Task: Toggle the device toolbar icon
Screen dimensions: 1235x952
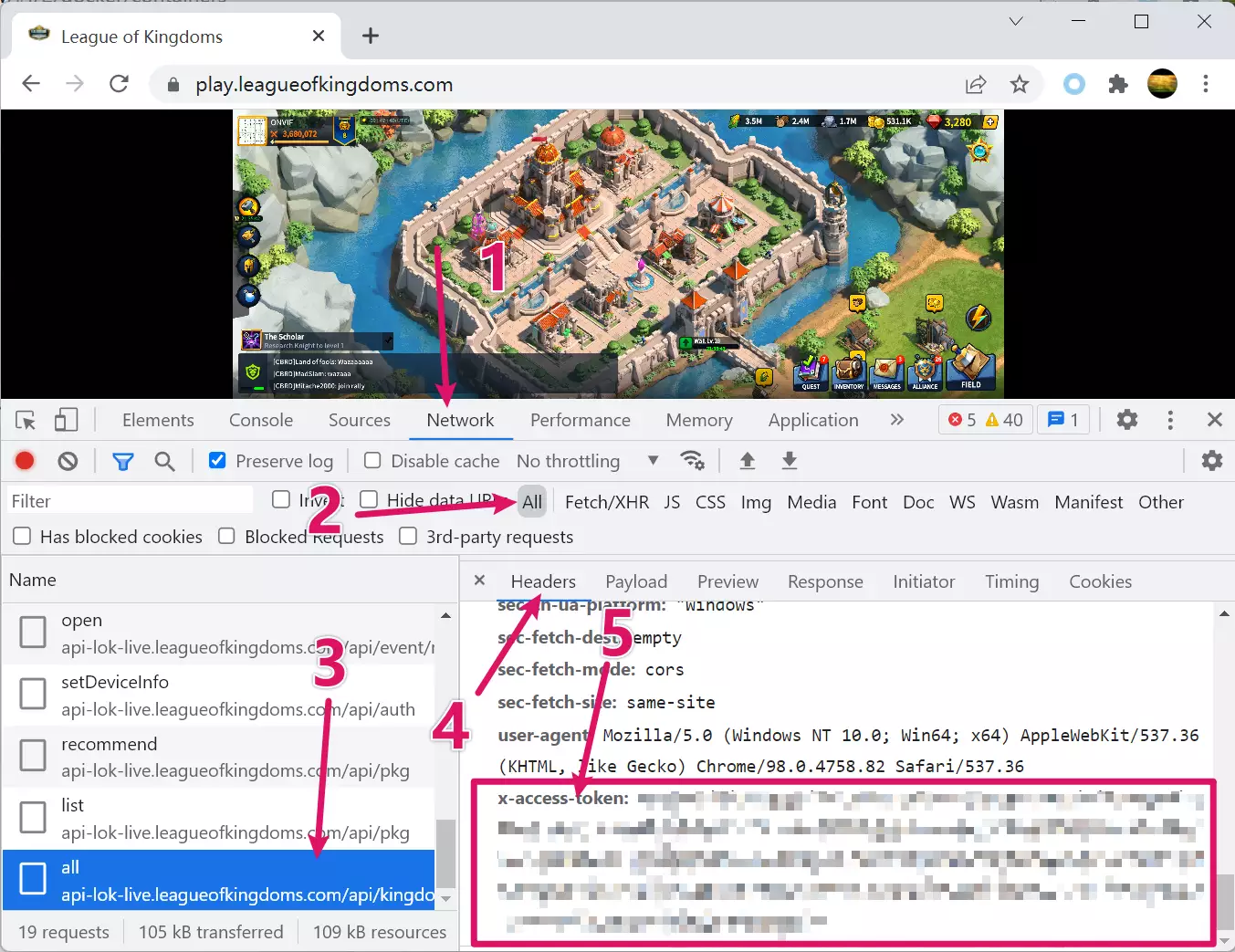Action: (x=66, y=420)
